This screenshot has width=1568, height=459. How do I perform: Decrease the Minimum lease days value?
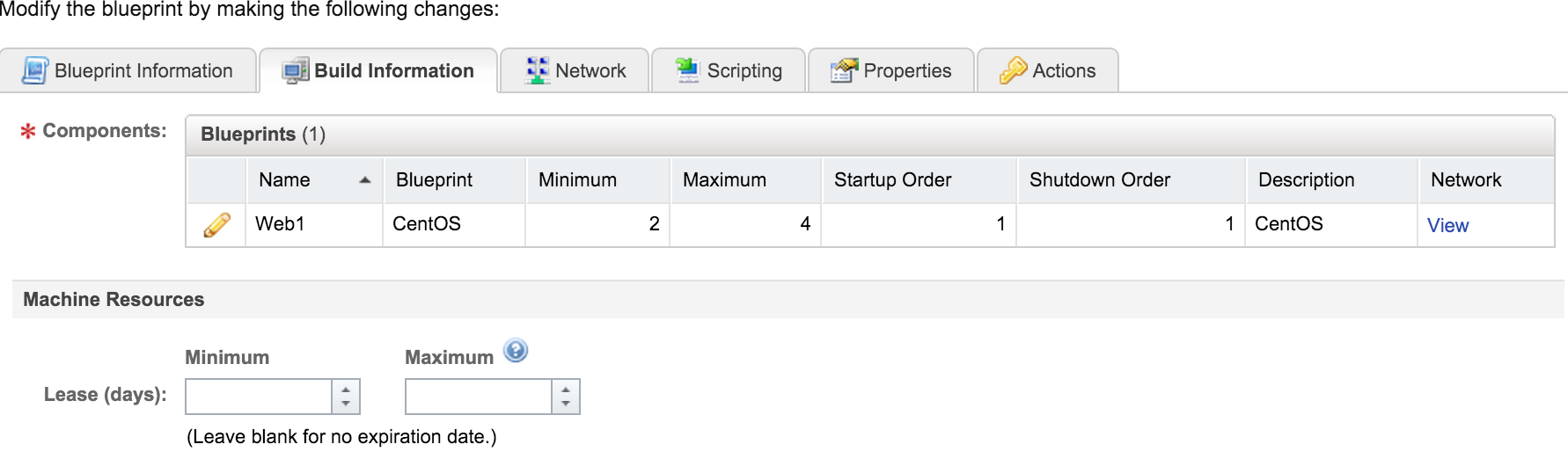point(346,404)
